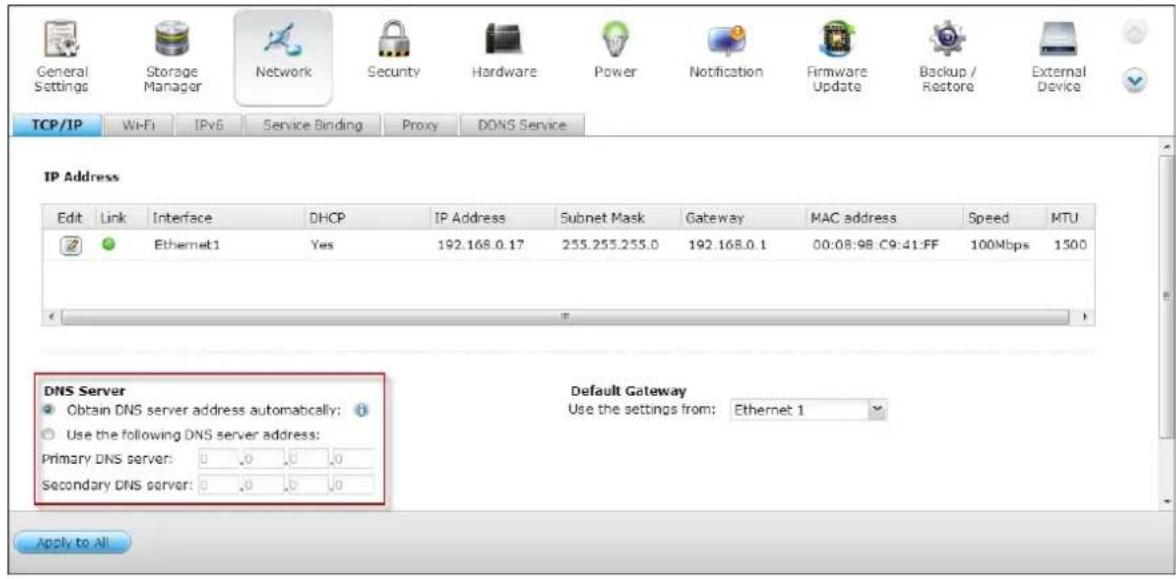Click last octet of Secondary DNS server
The height and width of the screenshot is (579, 1176).
point(355,484)
